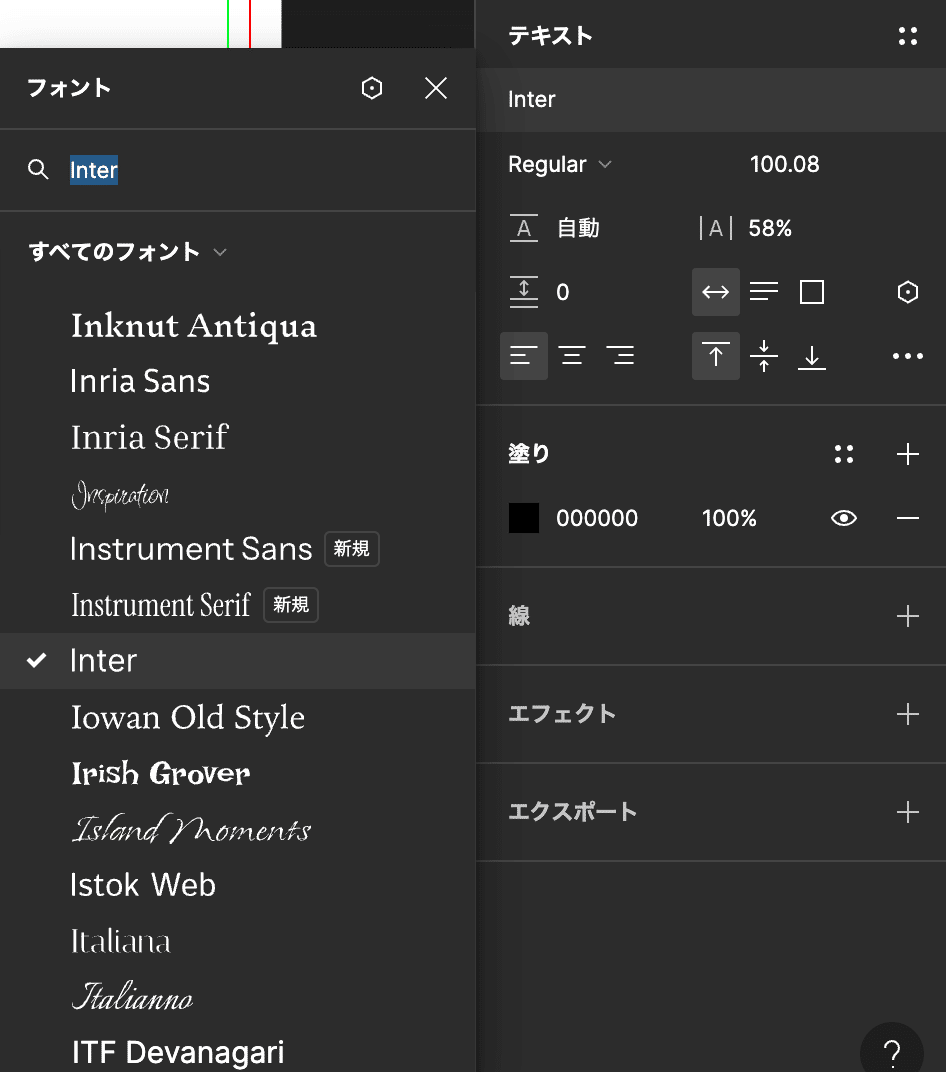Image resolution: width=946 pixels, height=1072 pixels.
Task: Select Instrument Serif font
Action: click(x=161, y=605)
